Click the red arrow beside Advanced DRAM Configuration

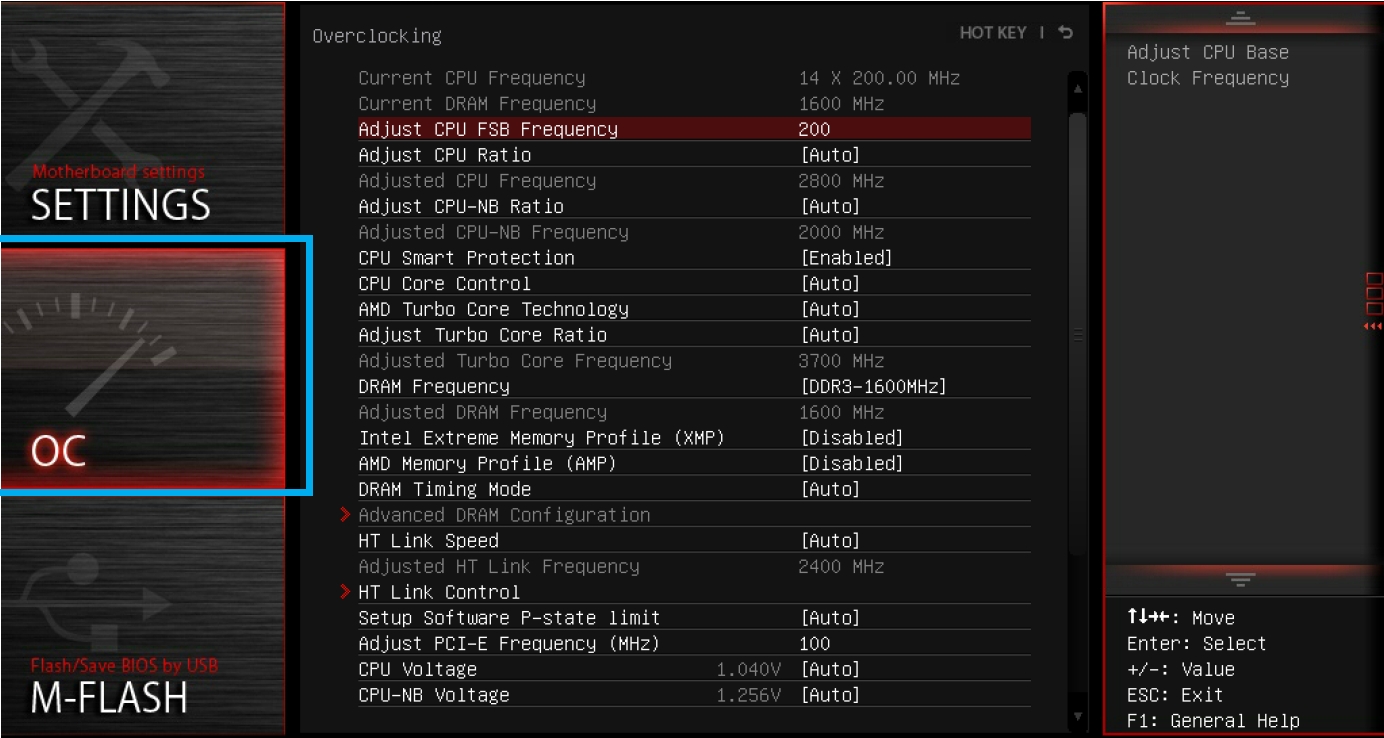pos(346,515)
